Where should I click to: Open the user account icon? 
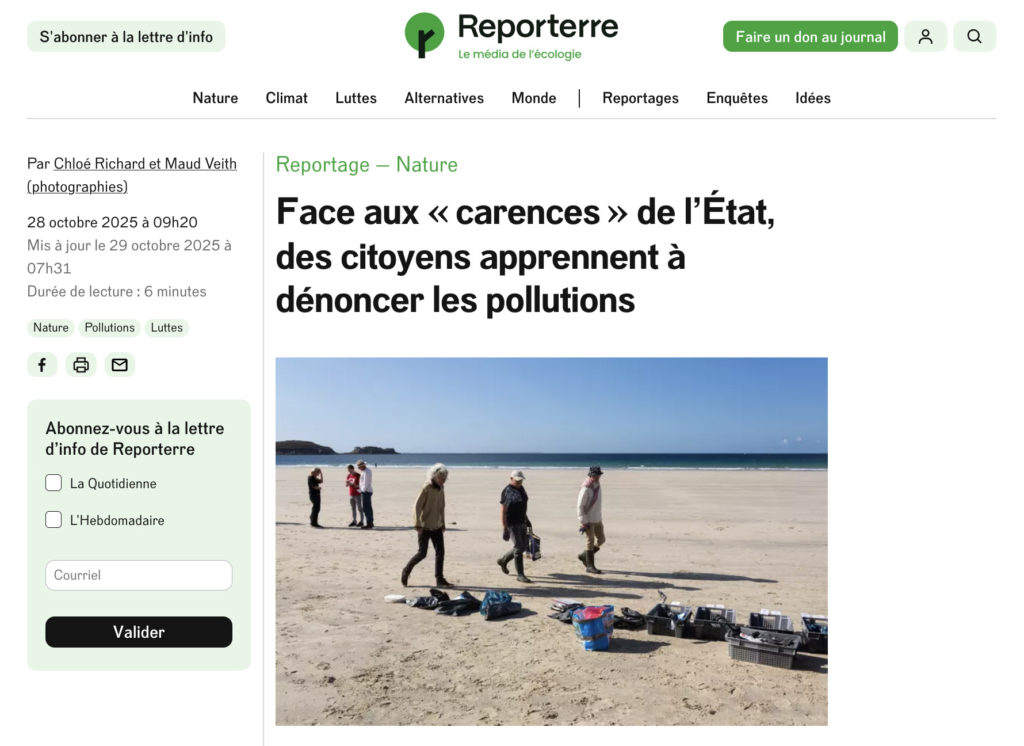click(x=925, y=37)
